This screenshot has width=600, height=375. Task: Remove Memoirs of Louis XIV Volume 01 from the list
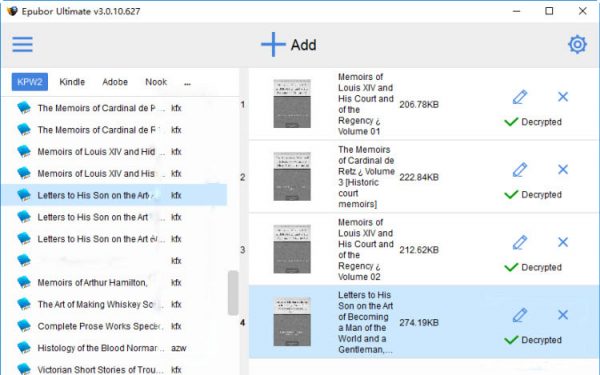point(563,97)
